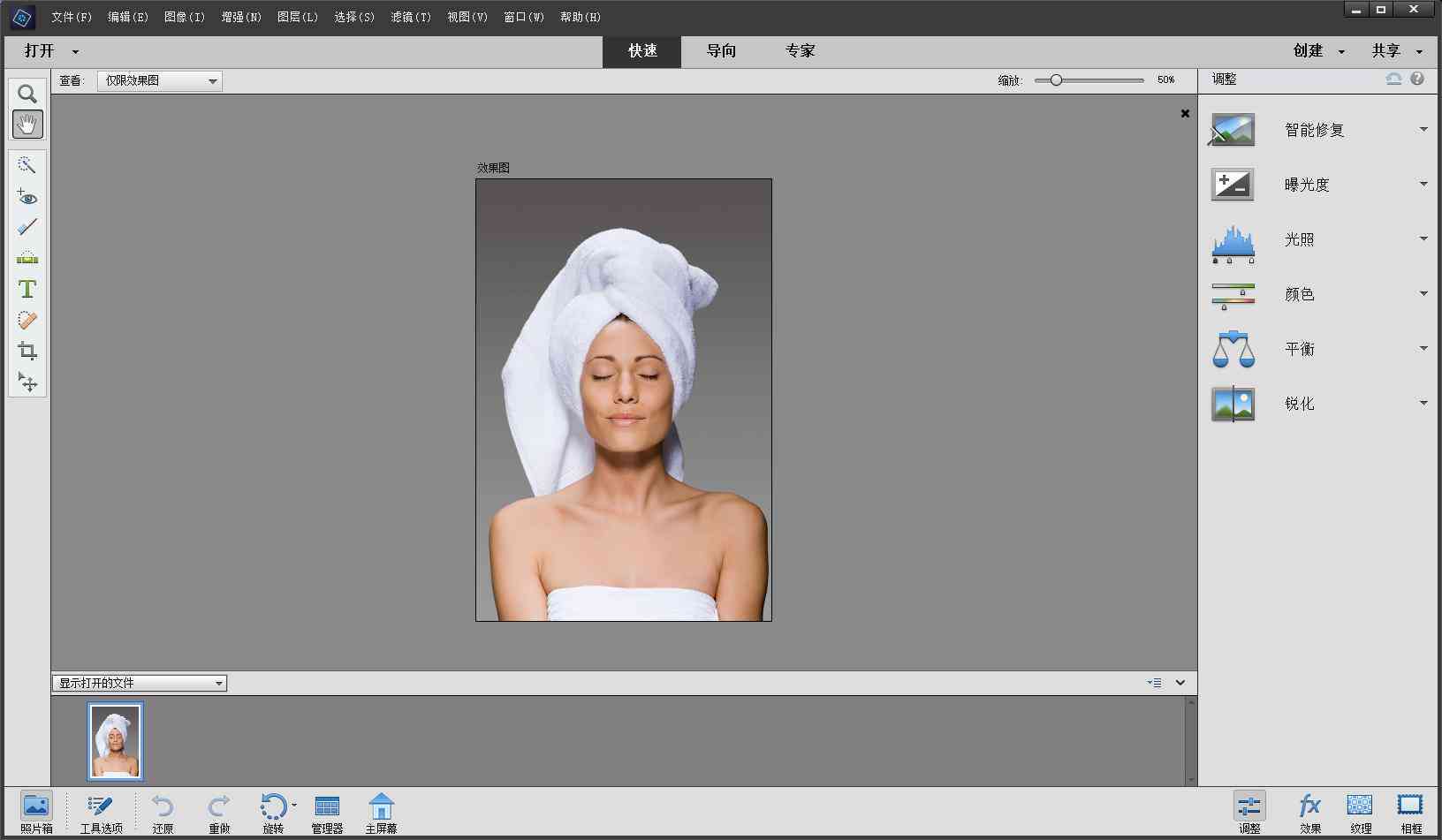Show the 调整 adjustments panel button
Viewport: 1442px width, 840px height.
pyautogui.click(x=1249, y=813)
